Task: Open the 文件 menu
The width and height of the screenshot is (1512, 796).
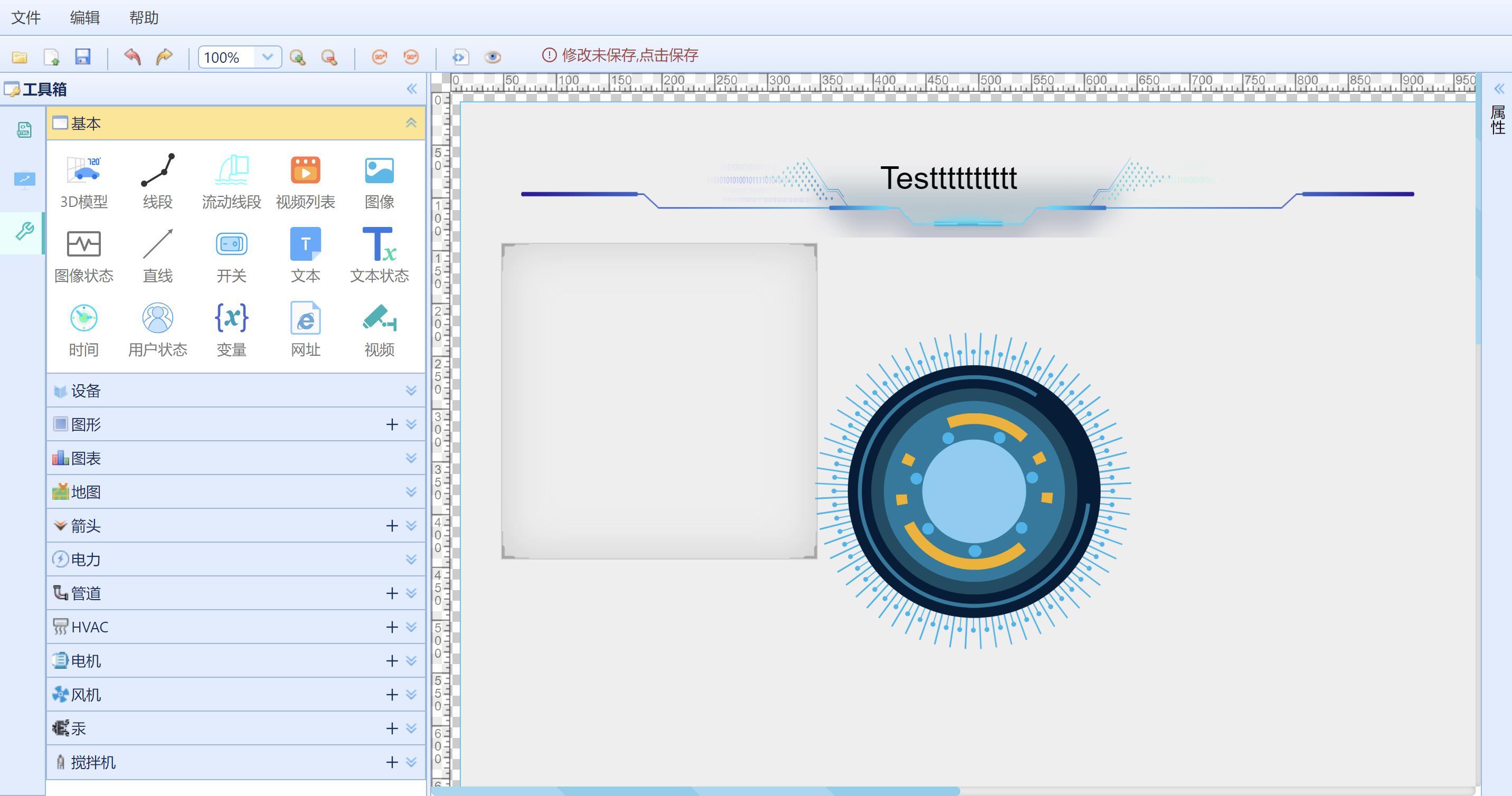Action: click(x=30, y=18)
